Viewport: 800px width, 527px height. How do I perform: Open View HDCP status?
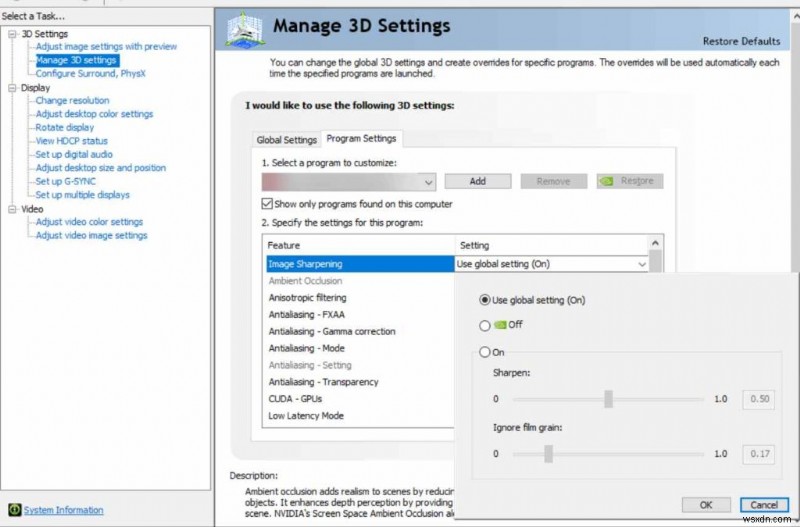pyautogui.click(x=71, y=141)
